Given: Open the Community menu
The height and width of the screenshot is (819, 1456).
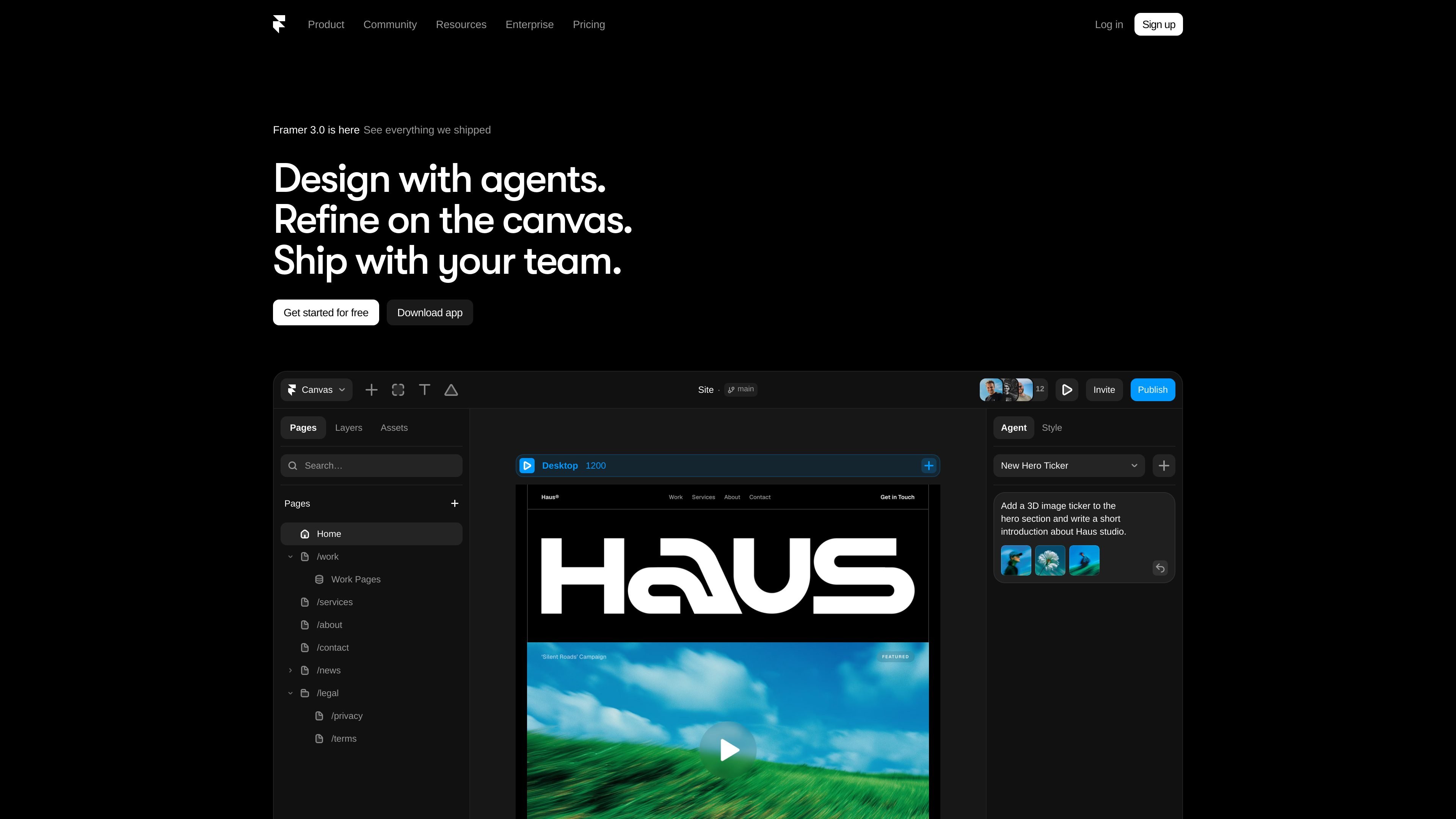Looking at the screenshot, I should coord(390,24).
